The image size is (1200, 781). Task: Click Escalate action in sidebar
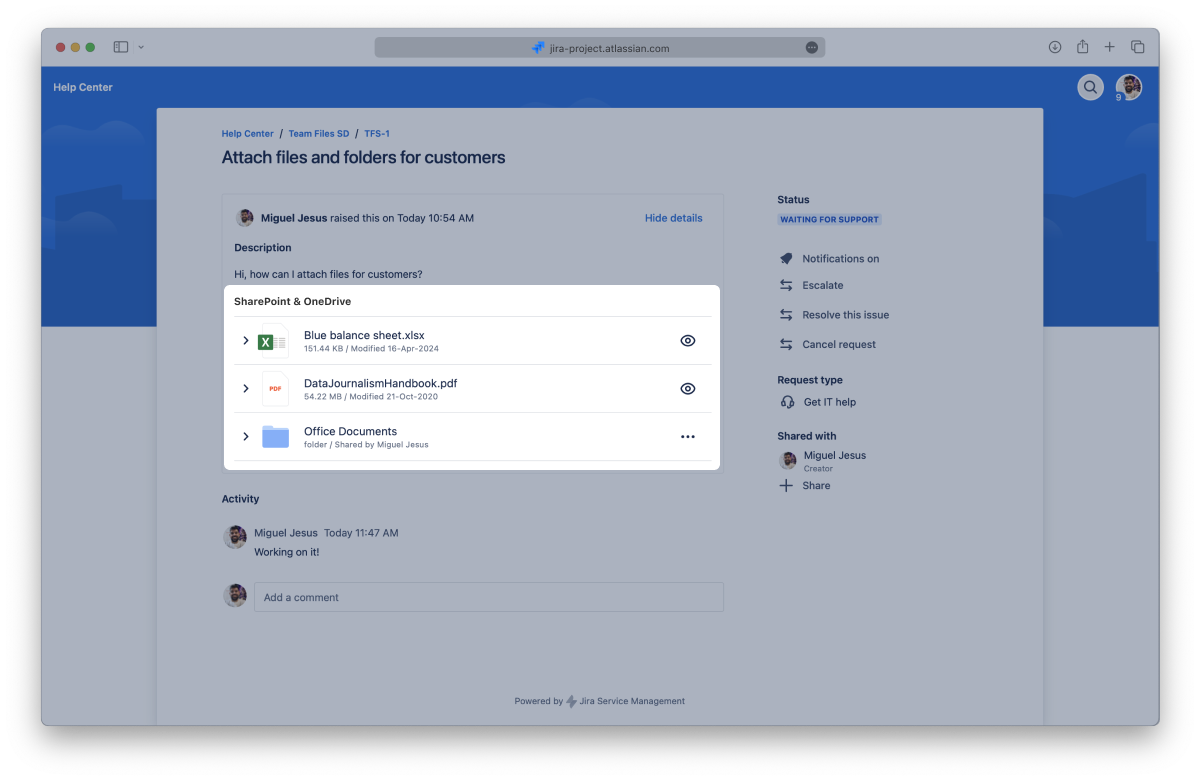(x=822, y=286)
